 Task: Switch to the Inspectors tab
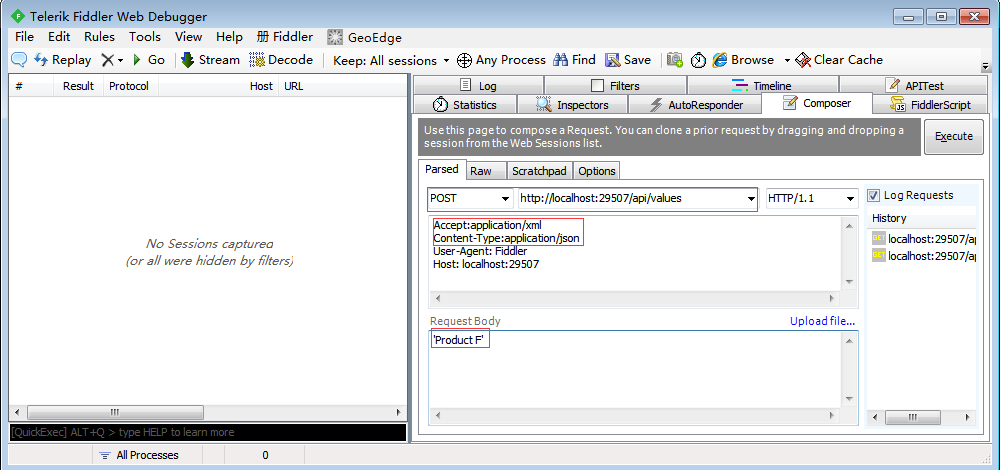pos(572,105)
